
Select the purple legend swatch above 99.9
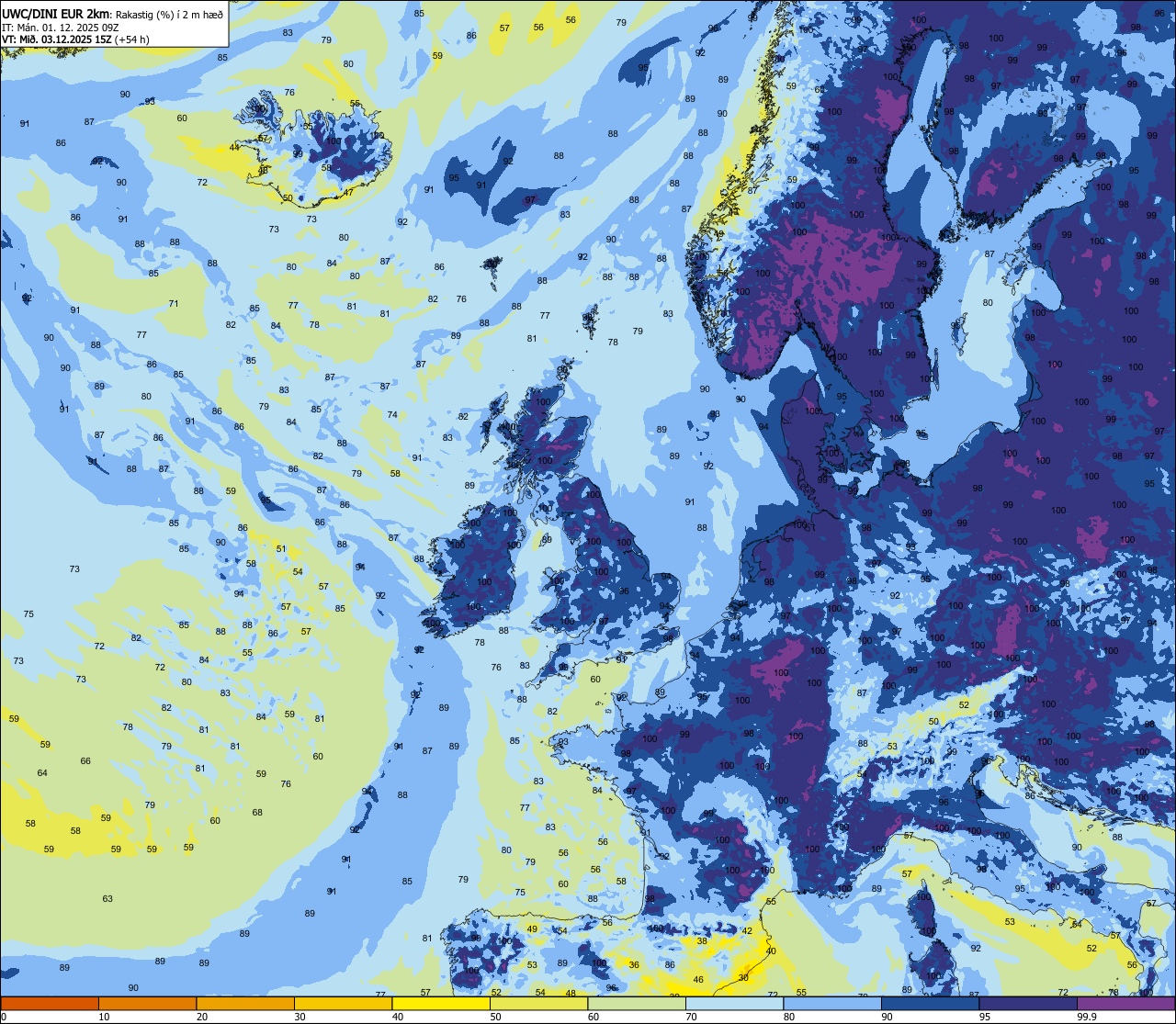coord(1126,1003)
